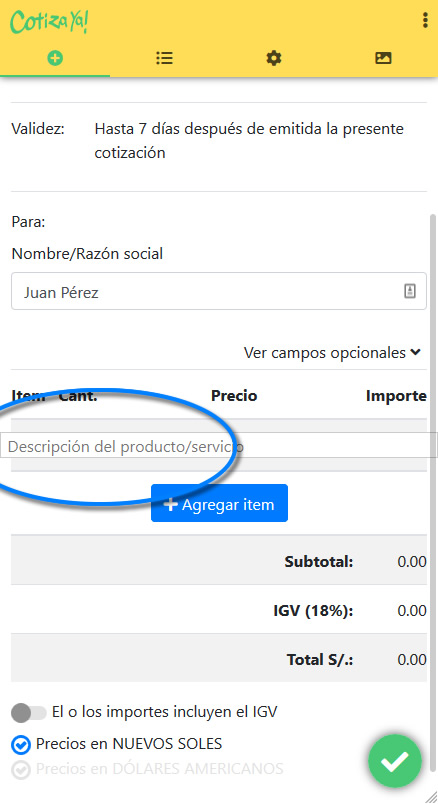Open the image gallery tab
438x804 pixels.
[383, 58]
